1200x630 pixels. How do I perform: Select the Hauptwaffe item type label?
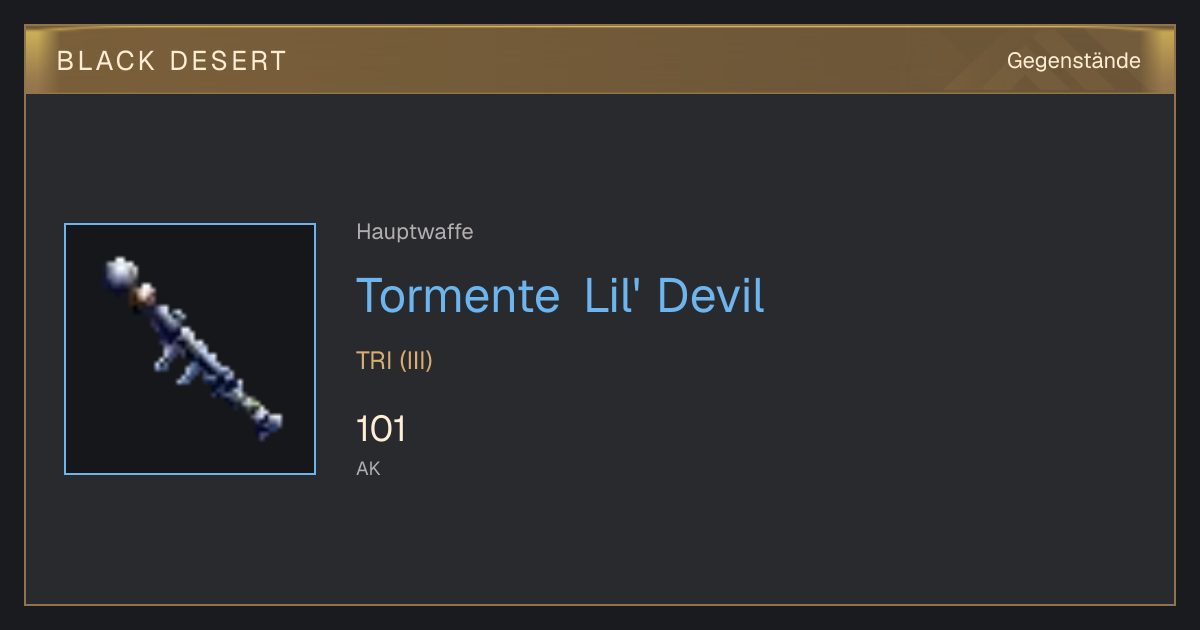(415, 233)
